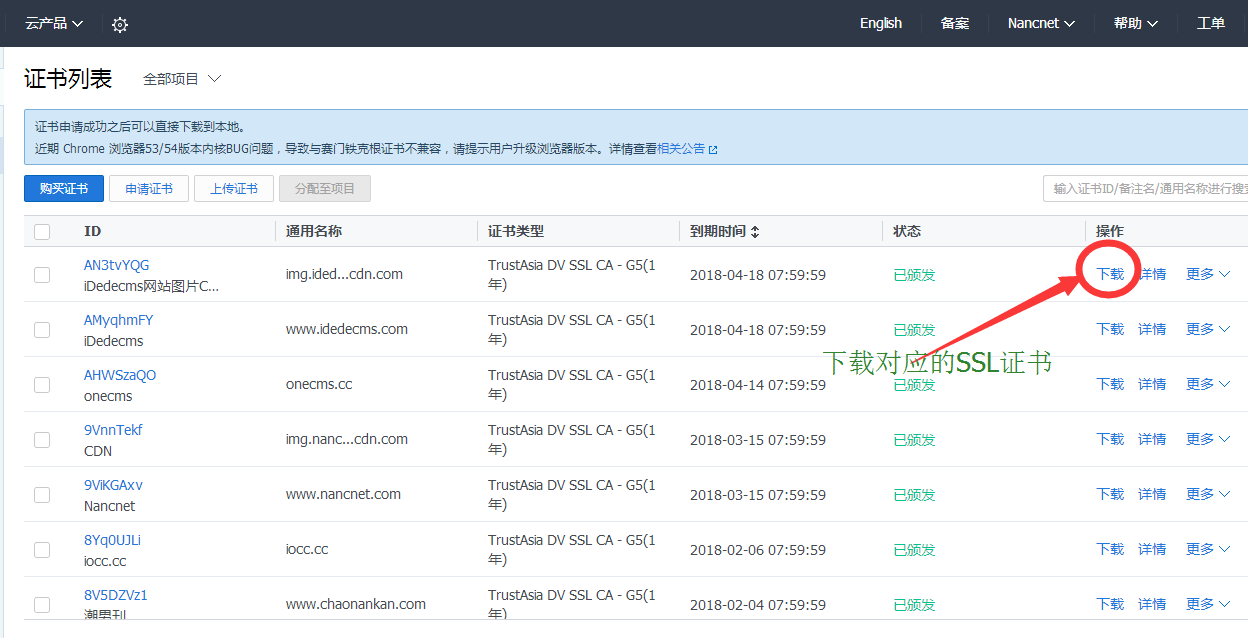Open the 全部项目 project dropdown
The image size is (1248, 638).
tap(181, 79)
